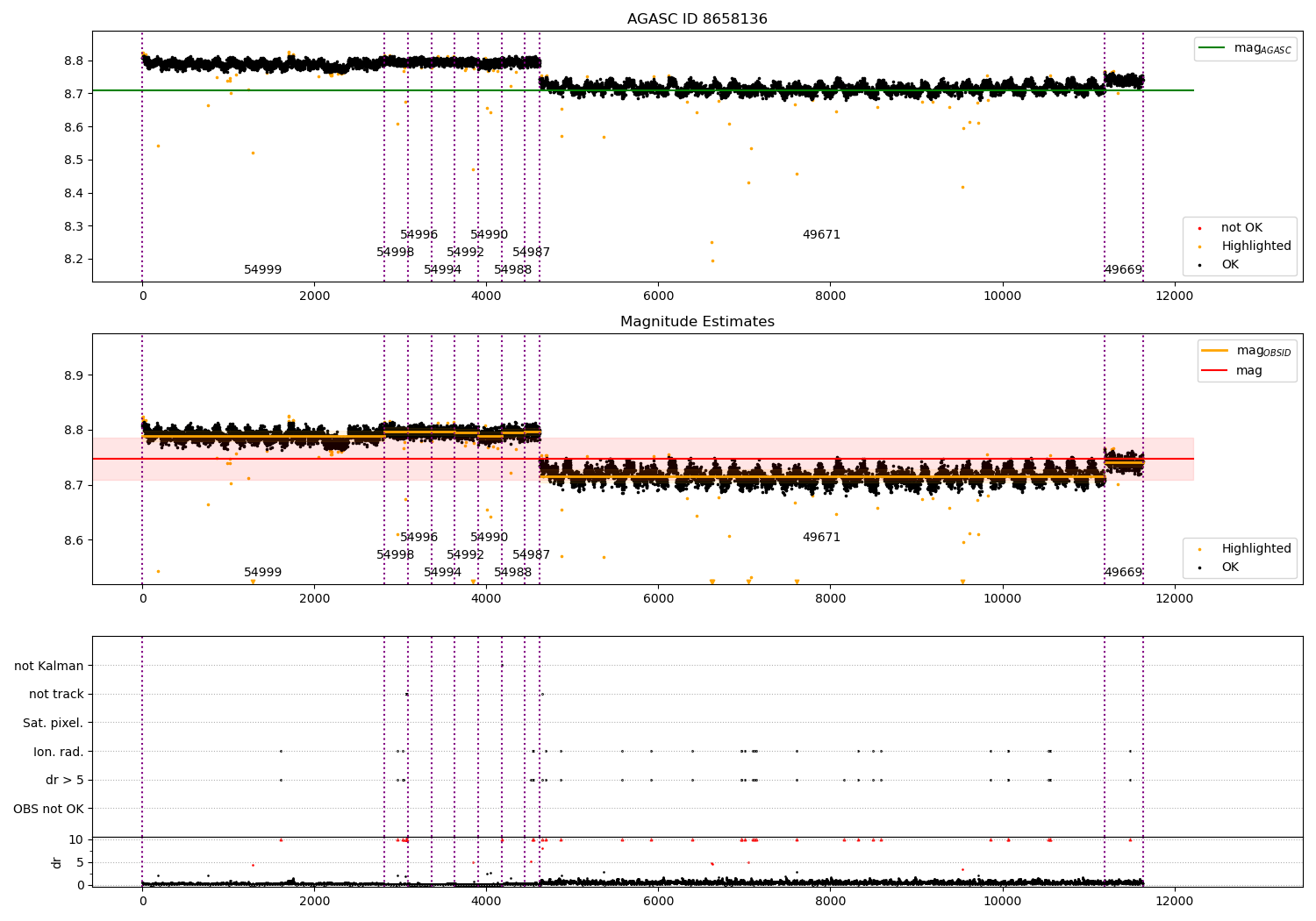Click 'OK' legend entry in top panel
The height and width of the screenshot is (921, 1316).
point(1230,265)
